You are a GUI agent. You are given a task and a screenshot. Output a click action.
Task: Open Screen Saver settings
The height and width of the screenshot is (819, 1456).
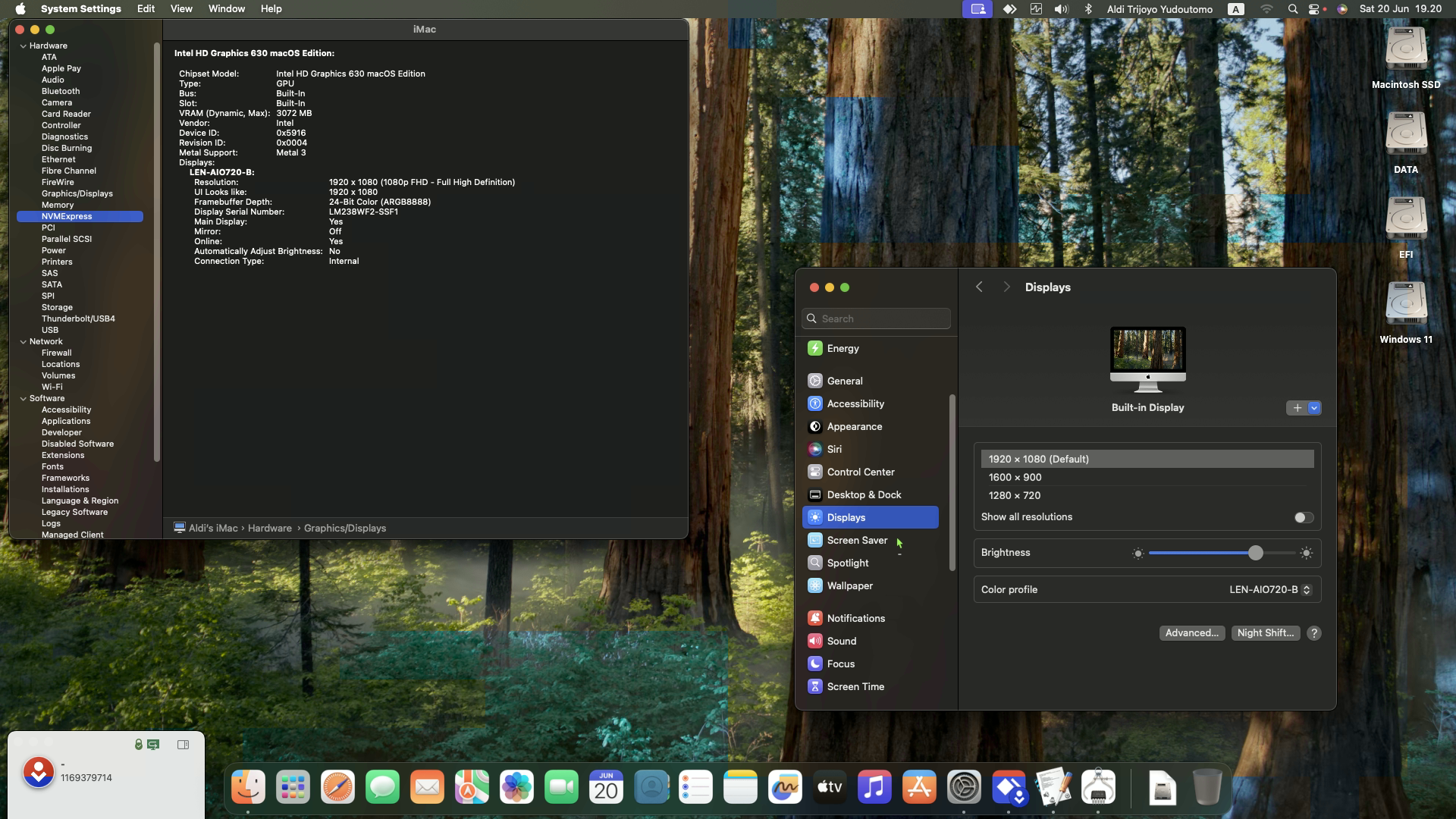click(870, 540)
